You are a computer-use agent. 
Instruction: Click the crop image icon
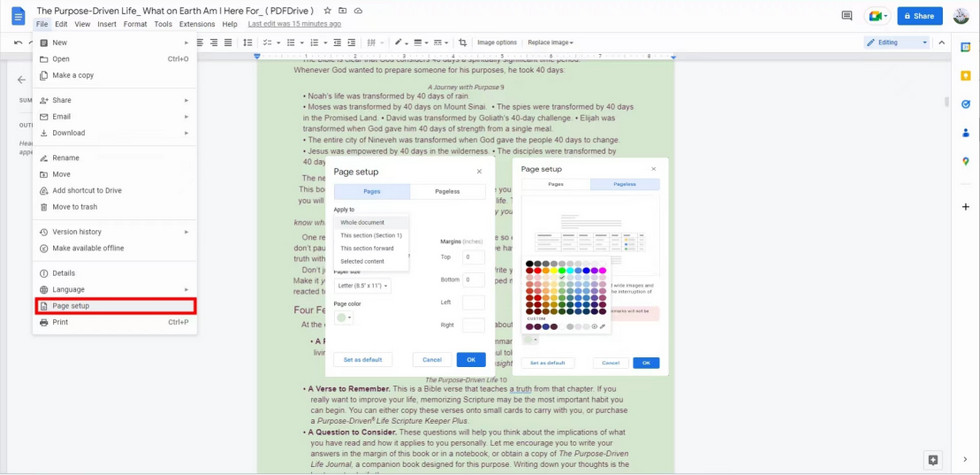[462, 42]
